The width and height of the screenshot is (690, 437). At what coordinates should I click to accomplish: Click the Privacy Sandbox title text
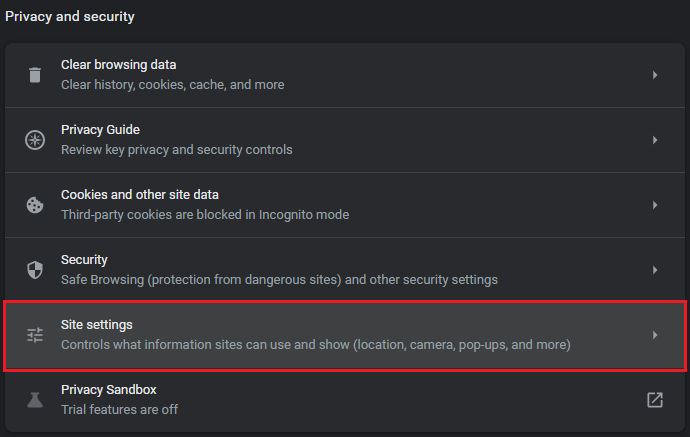pyautogui.click(x=109, y=390)
